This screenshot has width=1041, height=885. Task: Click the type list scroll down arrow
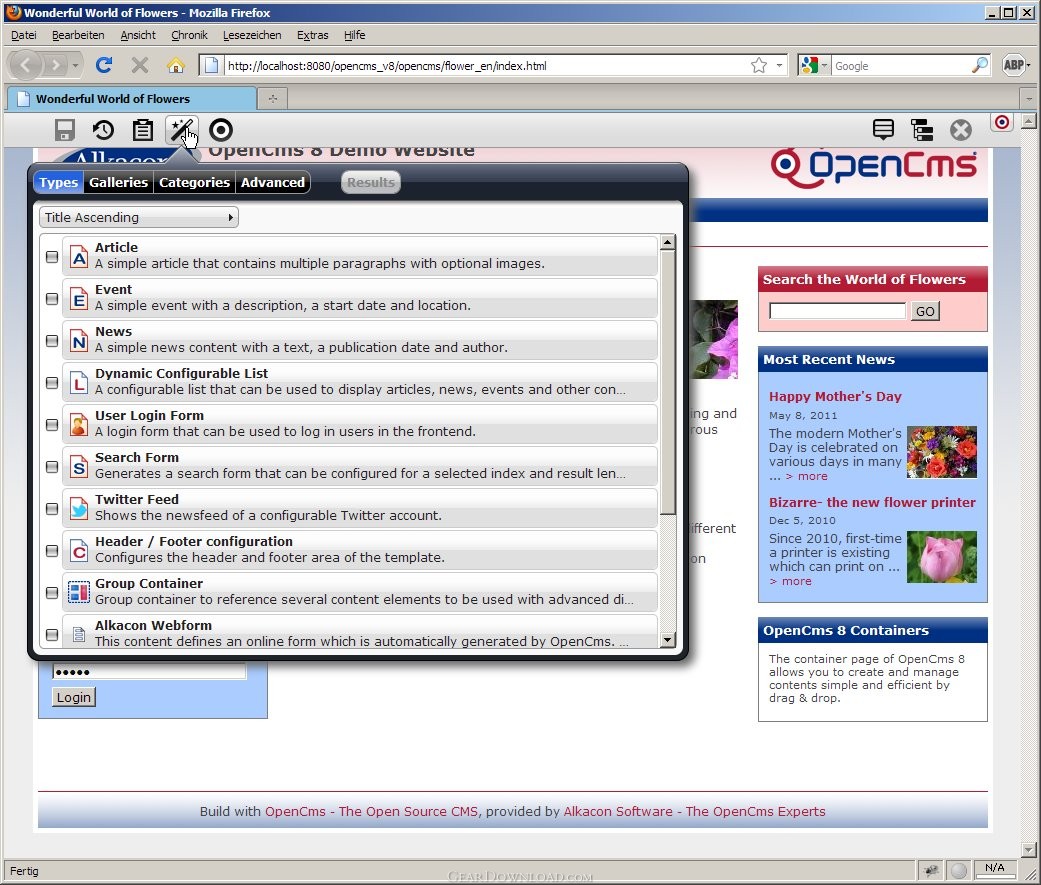pyautogui.click(x=668, y=640)
